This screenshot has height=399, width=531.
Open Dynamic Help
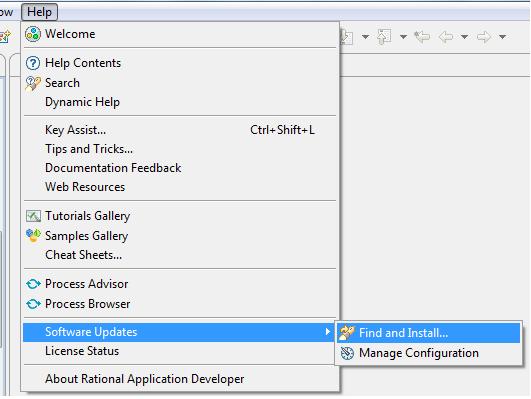(82, 102)
